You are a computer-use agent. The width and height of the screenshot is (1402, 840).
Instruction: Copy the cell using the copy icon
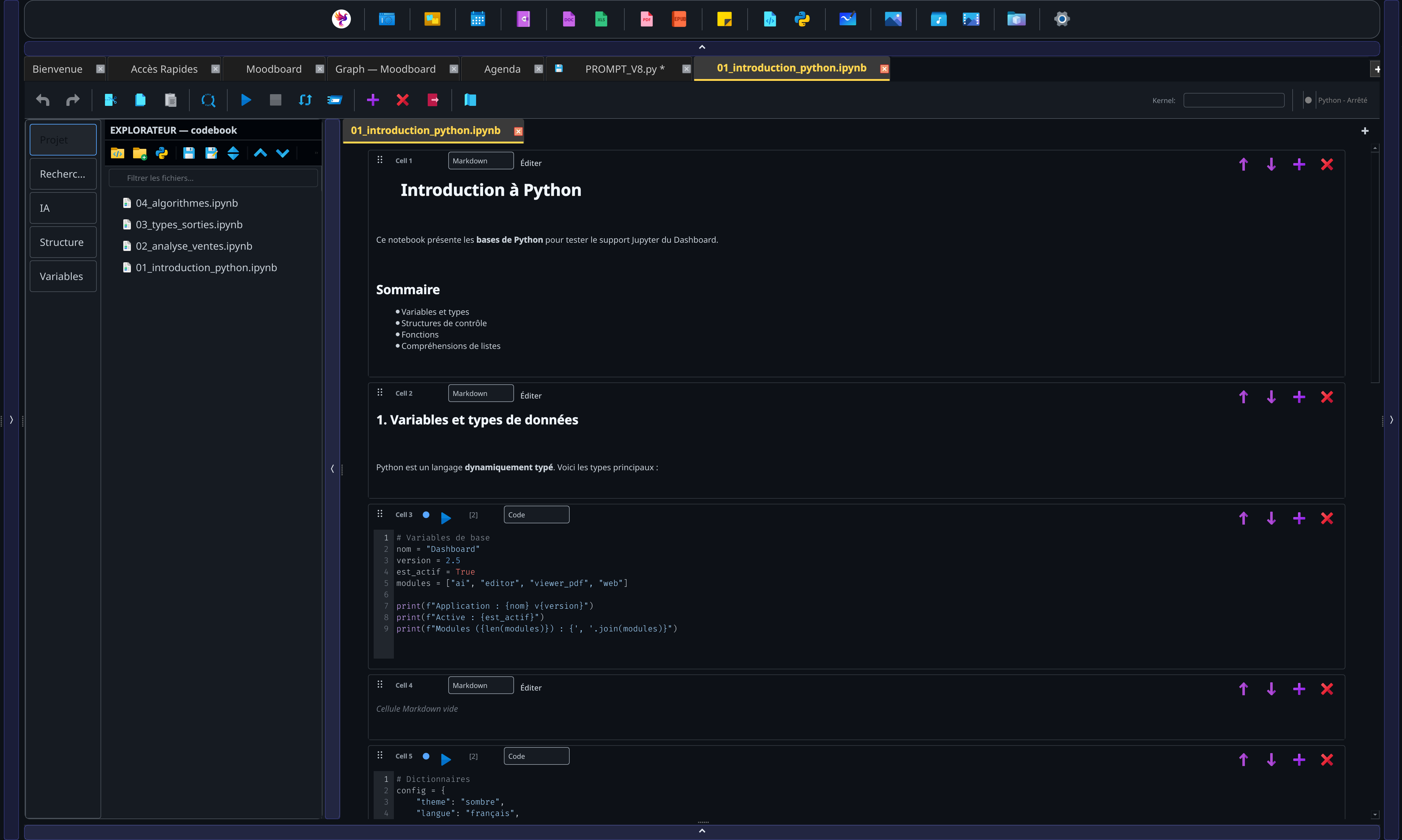140,100
